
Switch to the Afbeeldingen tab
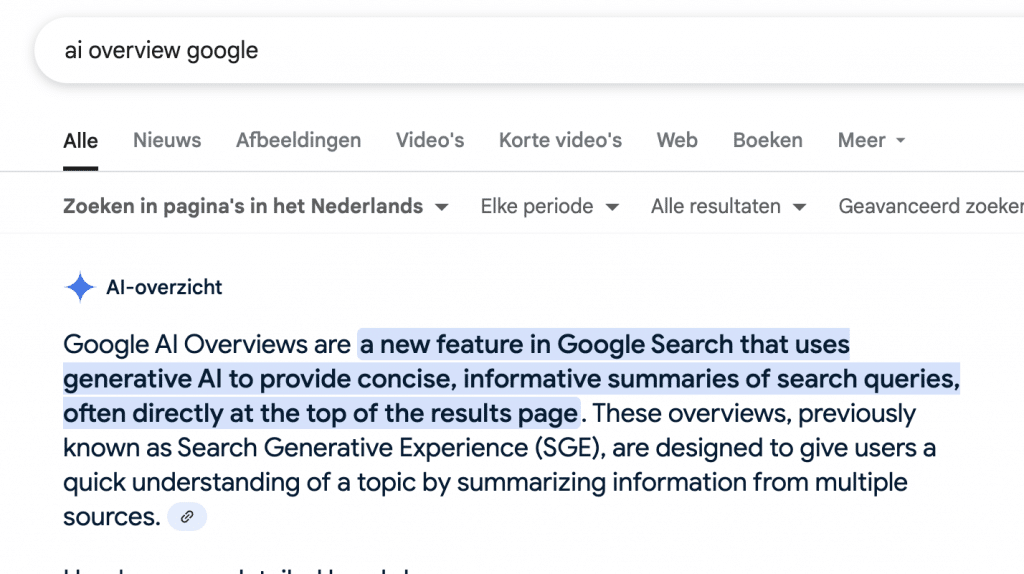point(298,140)
